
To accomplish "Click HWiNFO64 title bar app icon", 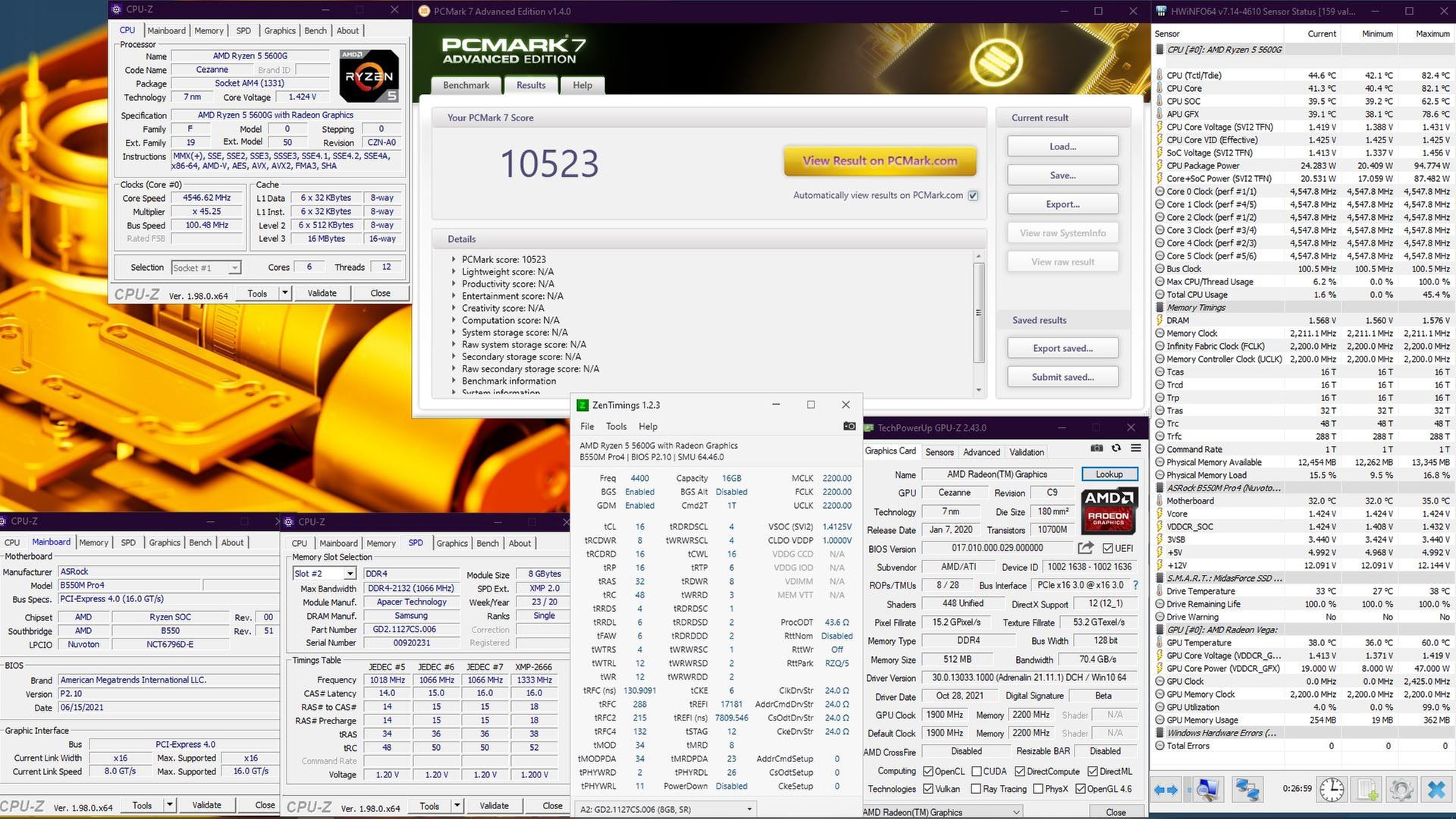I will tap(1161, 11).
